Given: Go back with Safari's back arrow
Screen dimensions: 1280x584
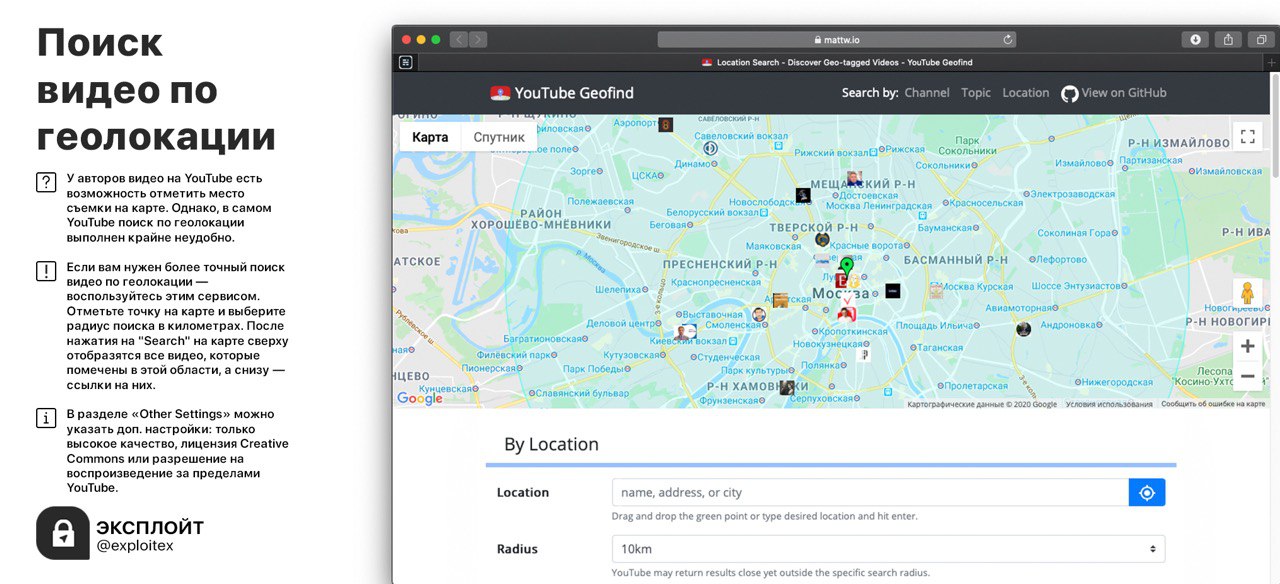Looking at the screenshot, I should [458, 40].
